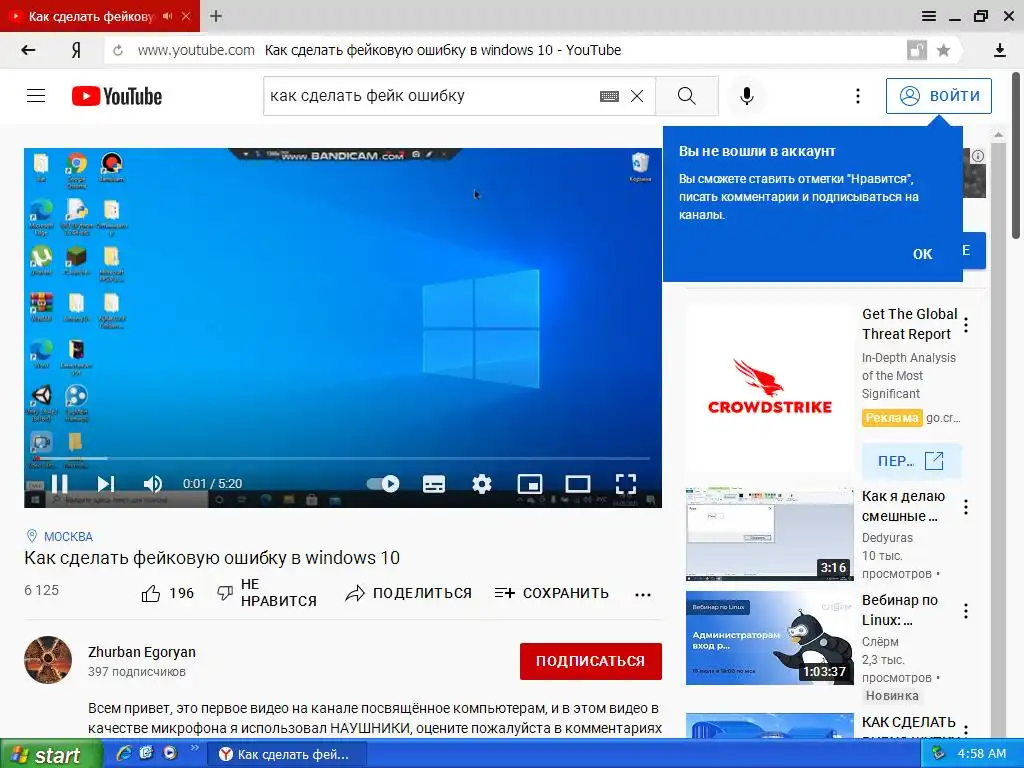Click the ВОЙТИ sign-in button
The height and width of the screenshot is (768, 1024).
(938, 96)
